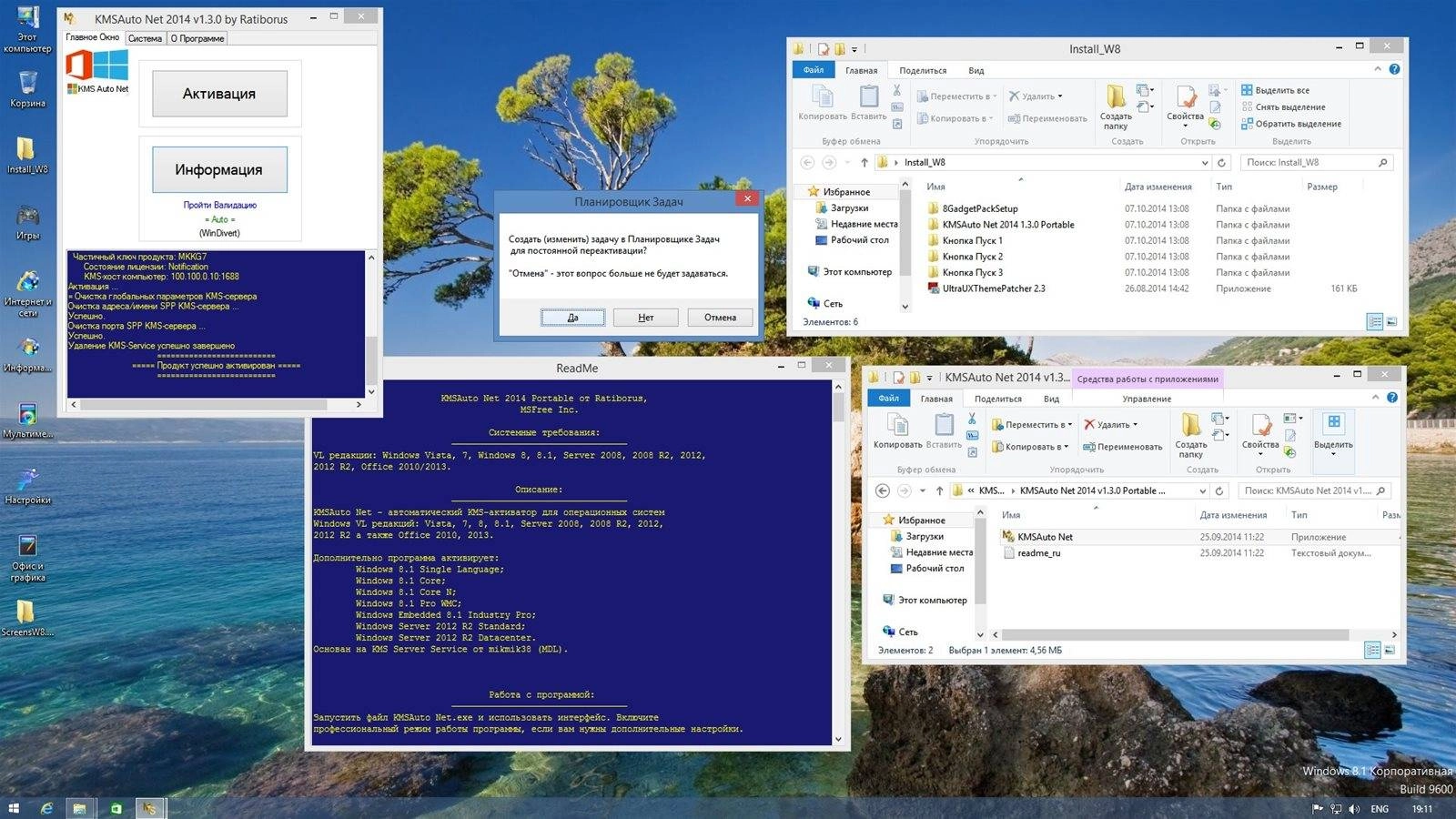Switch the Install_W8 window to details view
Viewport: 1456px width, 819px height.
pos(1375,321)
